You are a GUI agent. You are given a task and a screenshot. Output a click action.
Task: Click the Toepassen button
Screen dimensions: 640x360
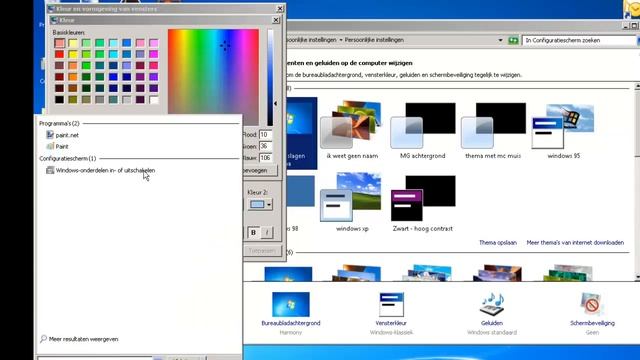click(x=262, y=251)
